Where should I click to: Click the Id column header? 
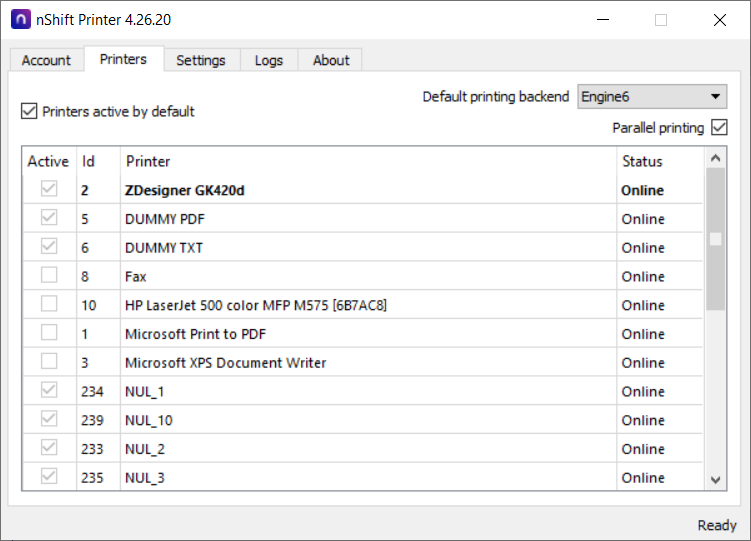point(99,161)
